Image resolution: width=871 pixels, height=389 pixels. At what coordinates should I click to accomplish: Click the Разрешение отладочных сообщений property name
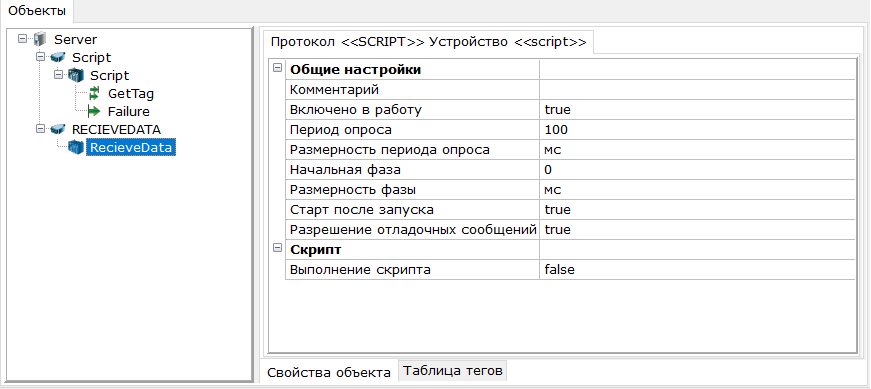point(413,230)
